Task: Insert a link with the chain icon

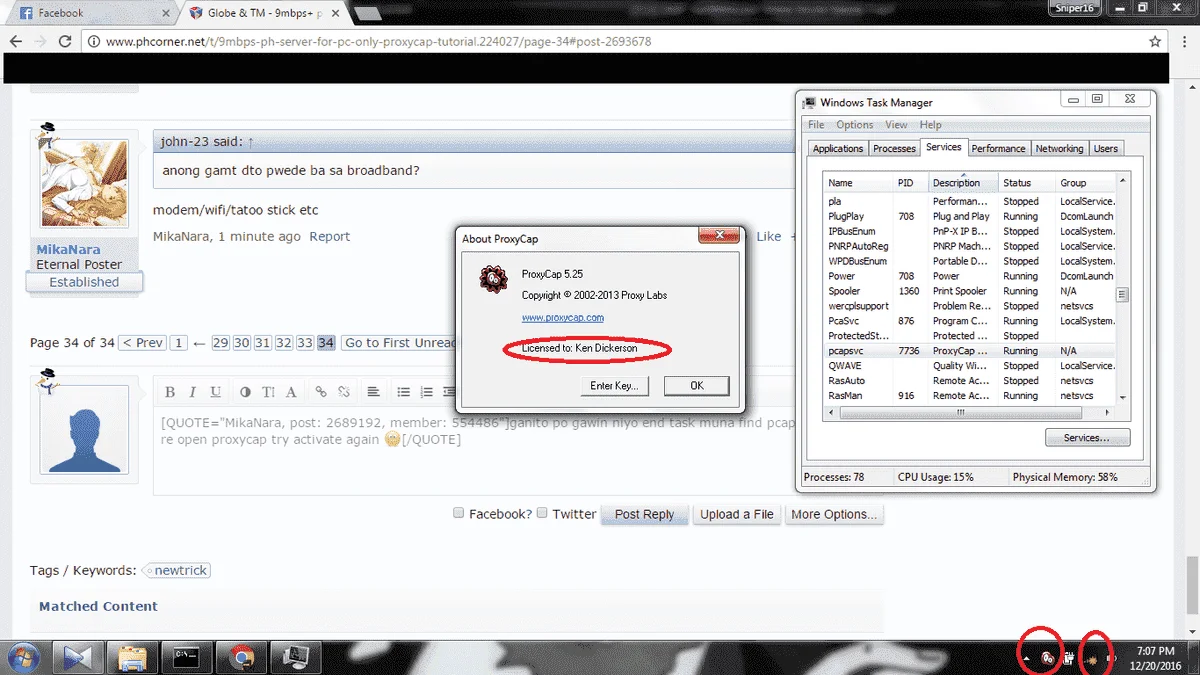Action: point(321,392)
